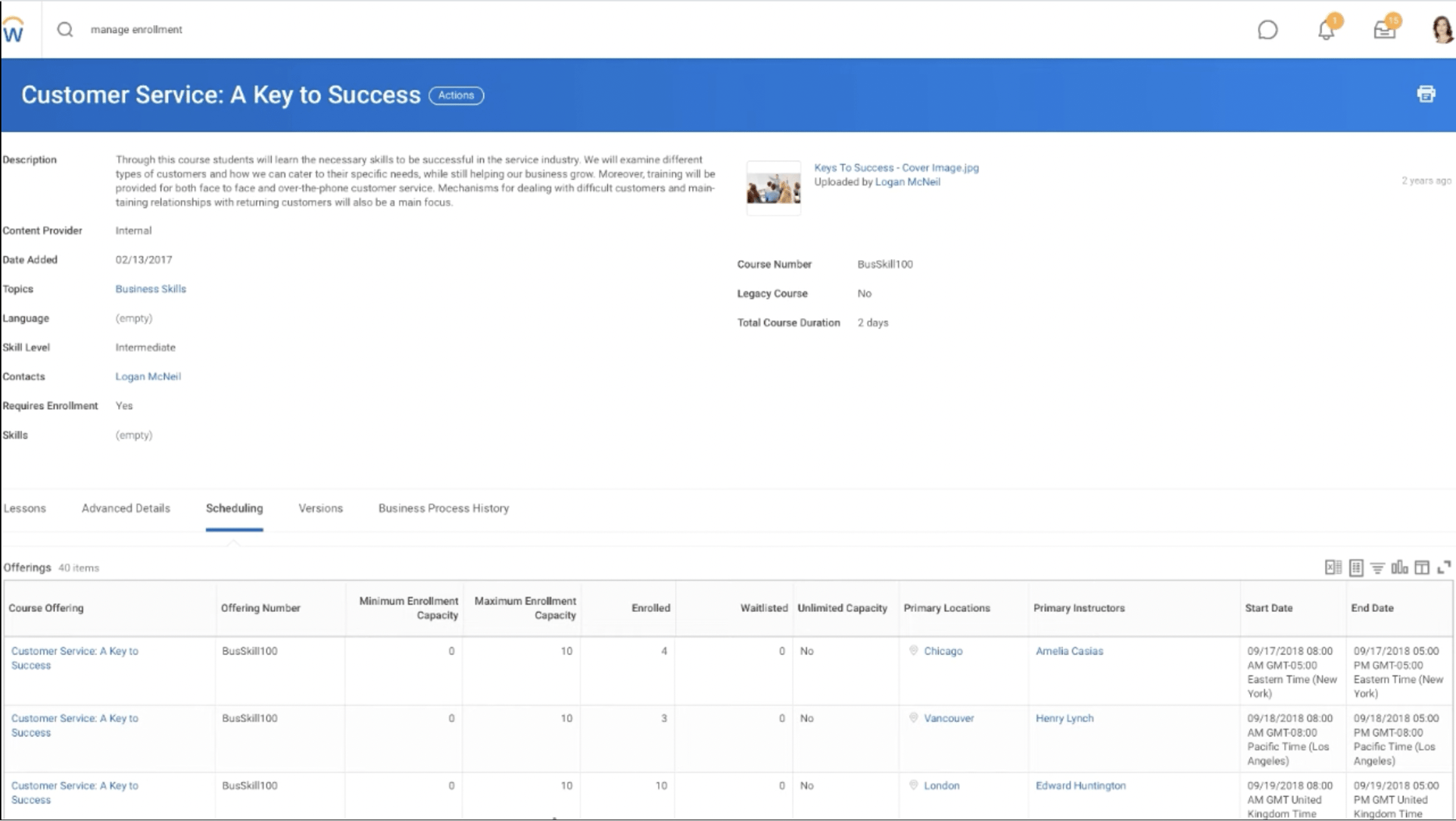Open Workday notifications bell
The height and width of the screenshot is (821, 1456).
click(1326, 30)
